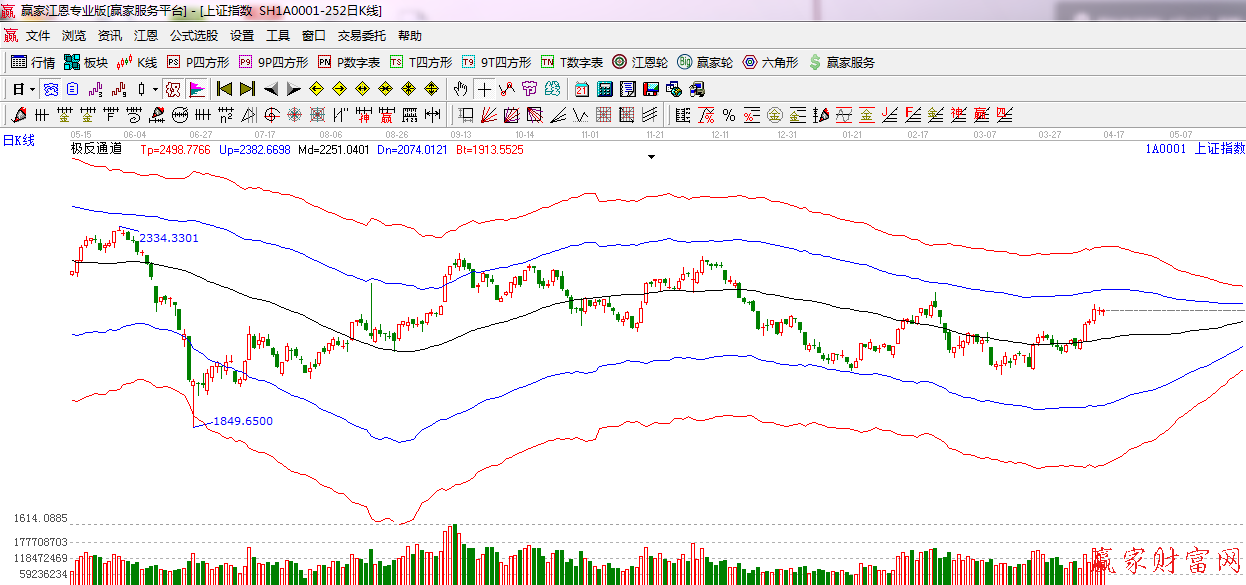Image resolution: width=1246 pixels, height=585 pixels.
Task: Click the 日K线 label at chart top-left
Action: [18, 140]
